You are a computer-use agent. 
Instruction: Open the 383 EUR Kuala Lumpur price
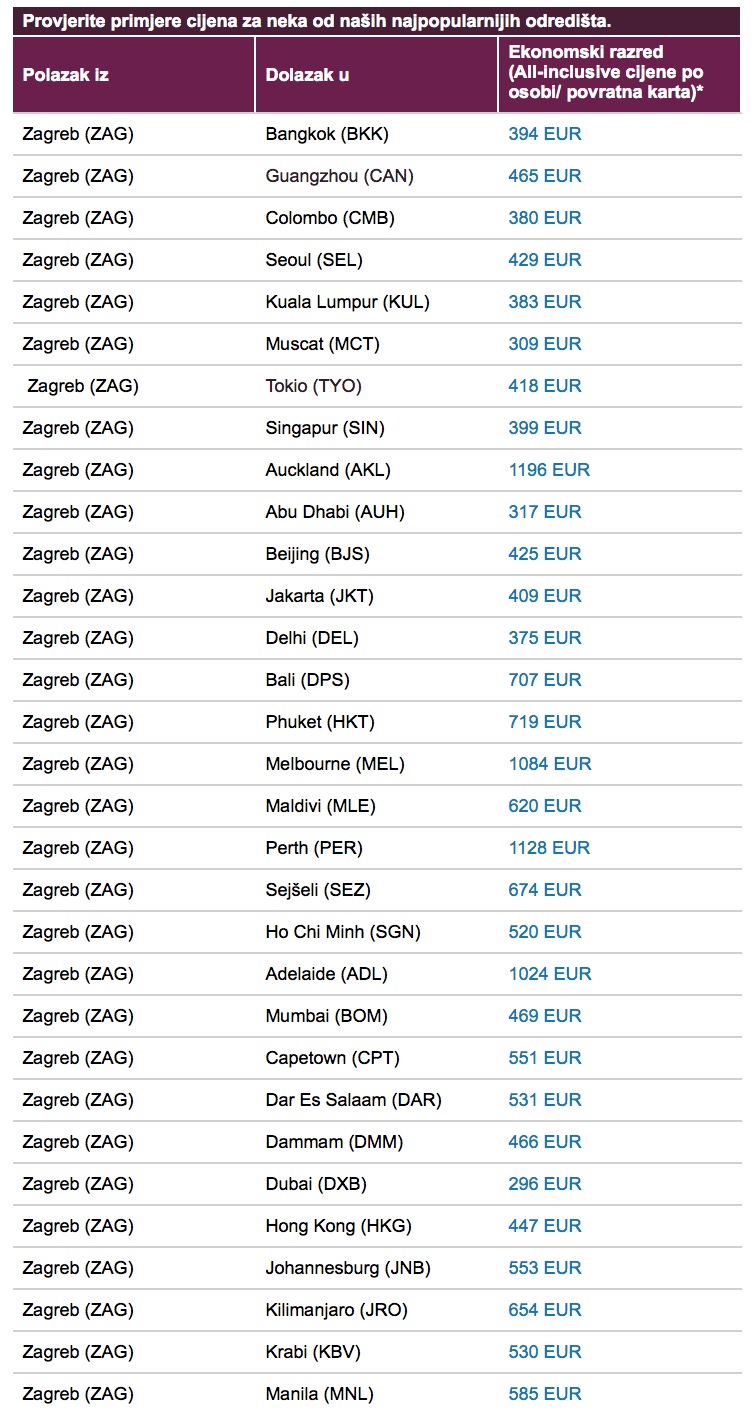544,302
